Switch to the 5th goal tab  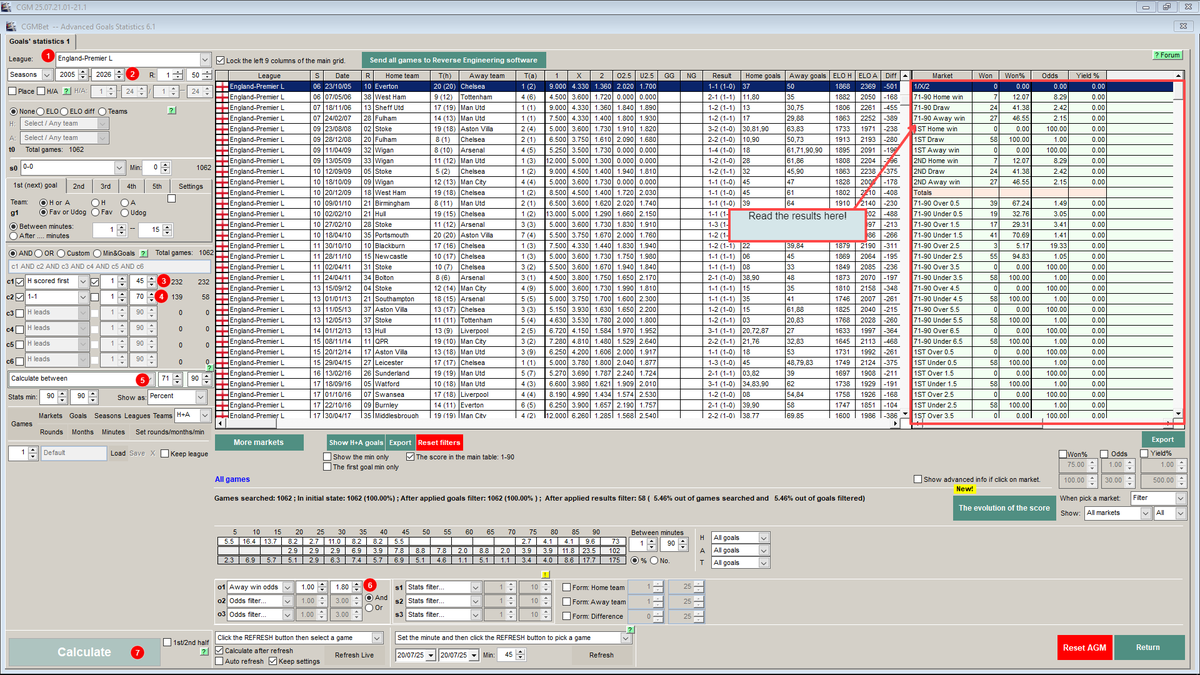(x=156, y=186)
